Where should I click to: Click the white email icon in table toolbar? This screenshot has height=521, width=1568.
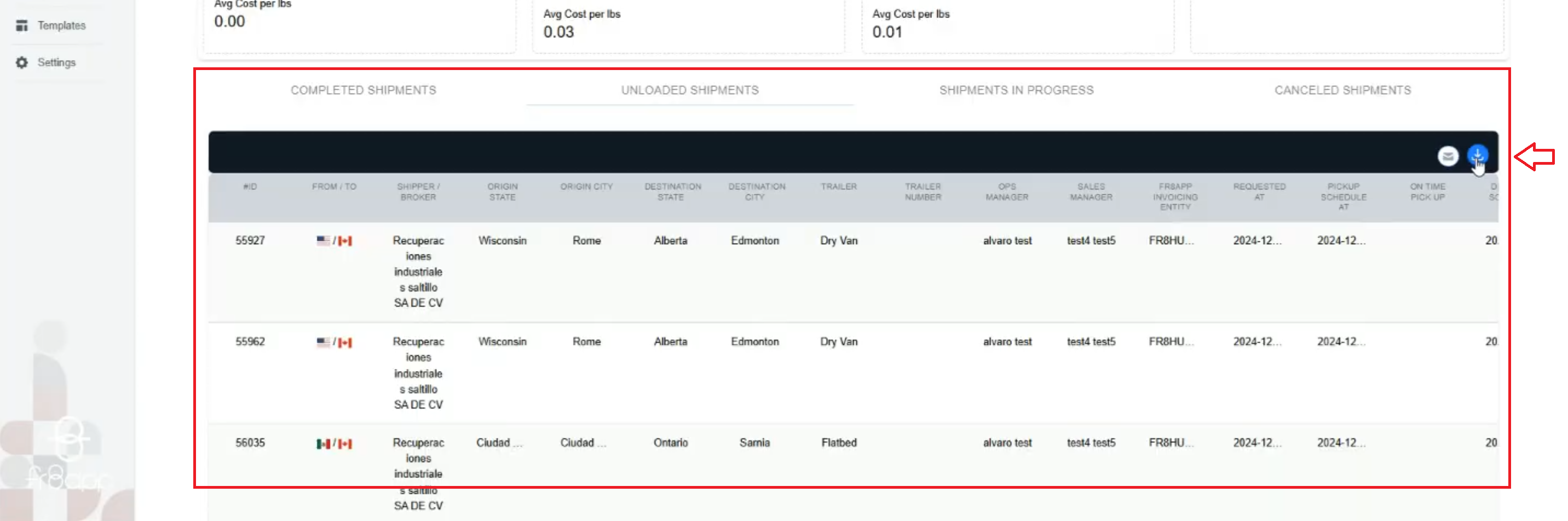[x=1448, y=157]
